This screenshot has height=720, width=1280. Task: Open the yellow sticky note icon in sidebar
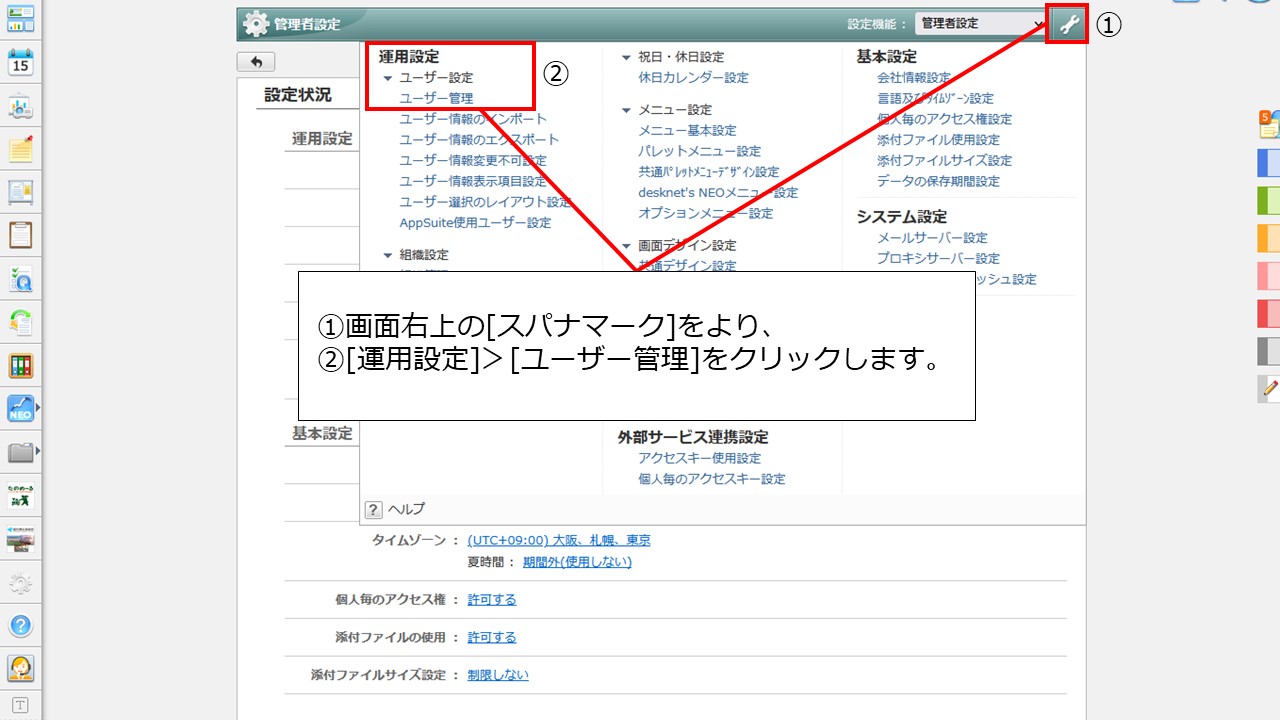pyautogui.click(x=21, y=149)
